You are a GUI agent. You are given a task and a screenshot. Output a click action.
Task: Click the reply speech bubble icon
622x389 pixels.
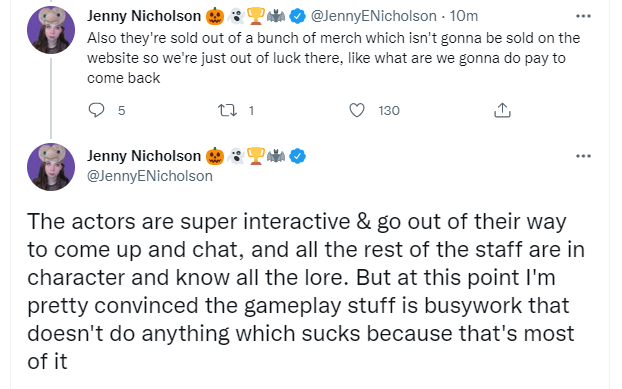(96, 110)
